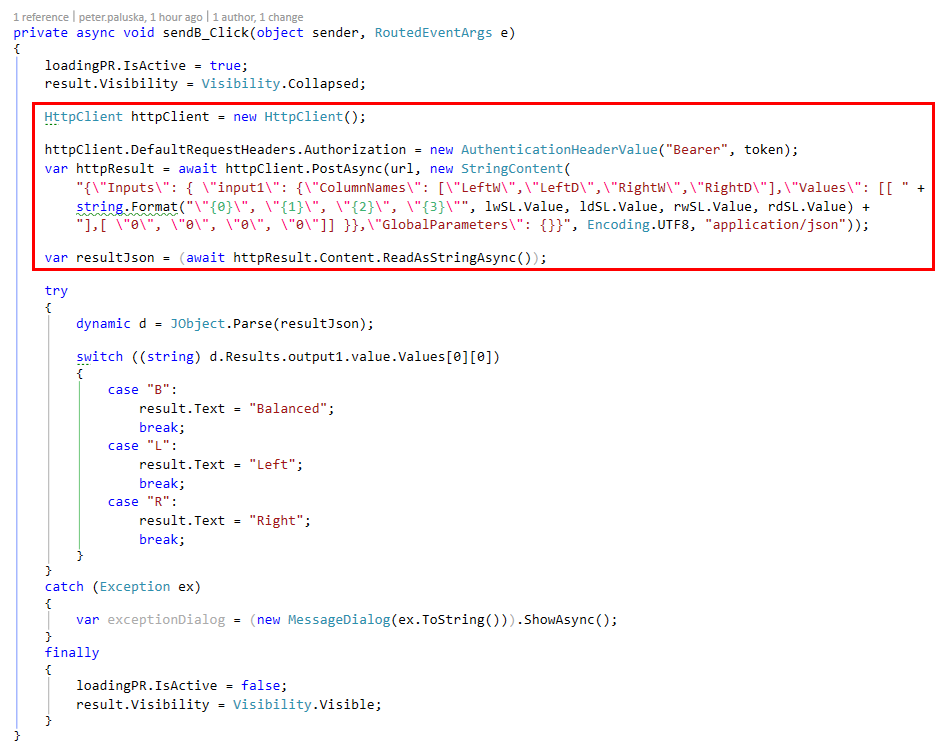Open the '1 reference' CodeLens link
The width and height of the screenshot is (945, 748).
click(41, 17)
